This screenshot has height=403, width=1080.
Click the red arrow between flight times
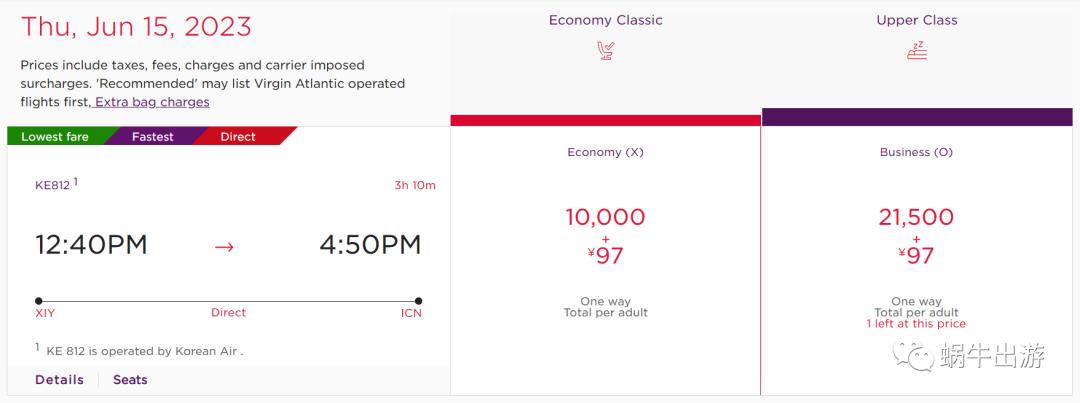pyautogui.click(x=224, y=246)
